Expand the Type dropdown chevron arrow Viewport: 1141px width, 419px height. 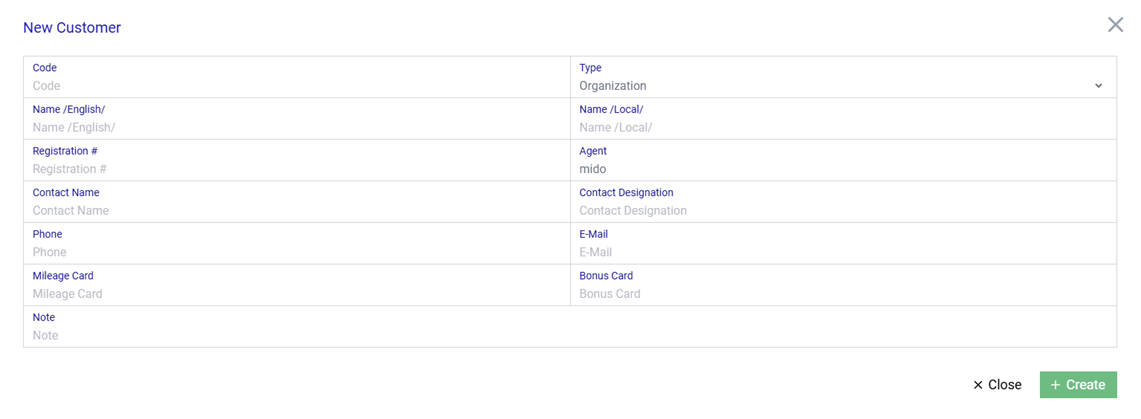(x=1098, y=86)
